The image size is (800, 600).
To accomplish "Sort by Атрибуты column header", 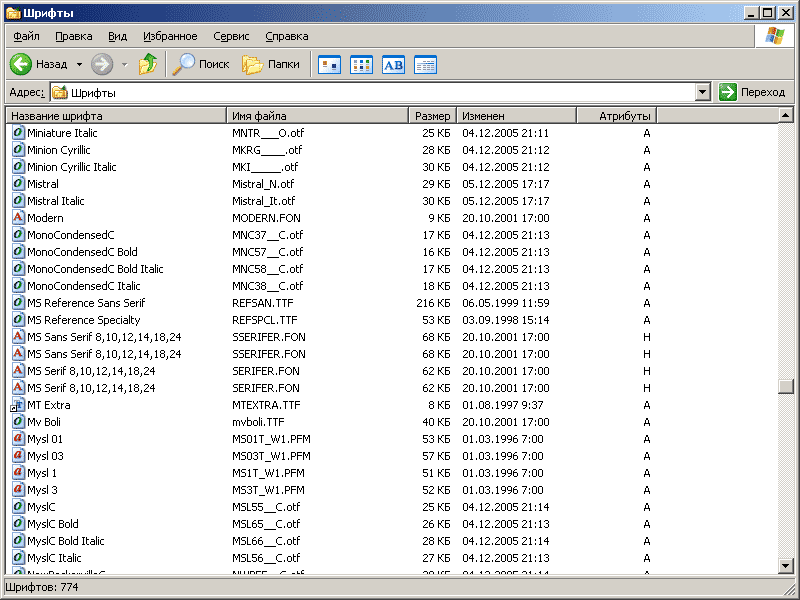I will click(616, 116).
